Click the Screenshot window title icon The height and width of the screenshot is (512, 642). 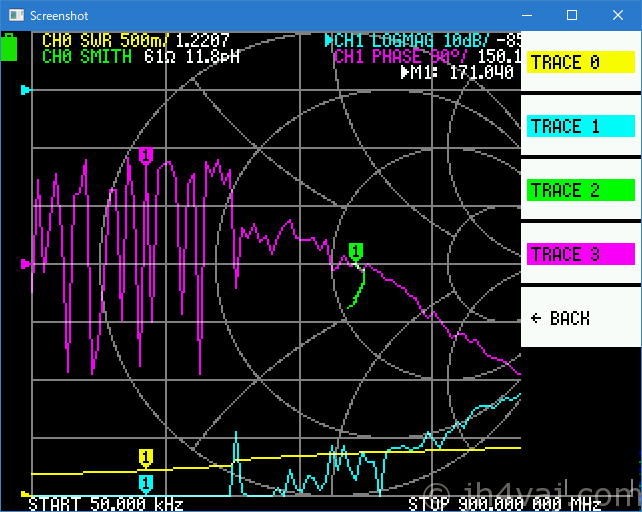click(16, 16)
